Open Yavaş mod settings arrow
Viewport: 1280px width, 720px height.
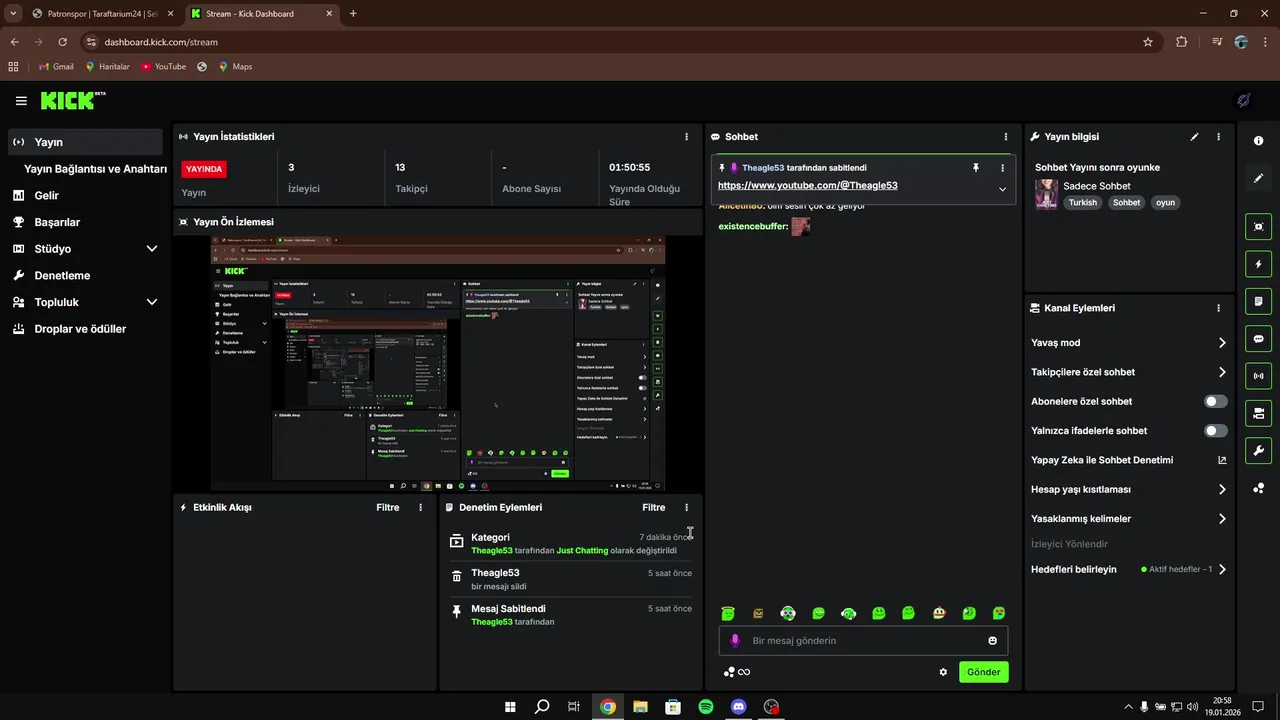tap(1222, 343)
